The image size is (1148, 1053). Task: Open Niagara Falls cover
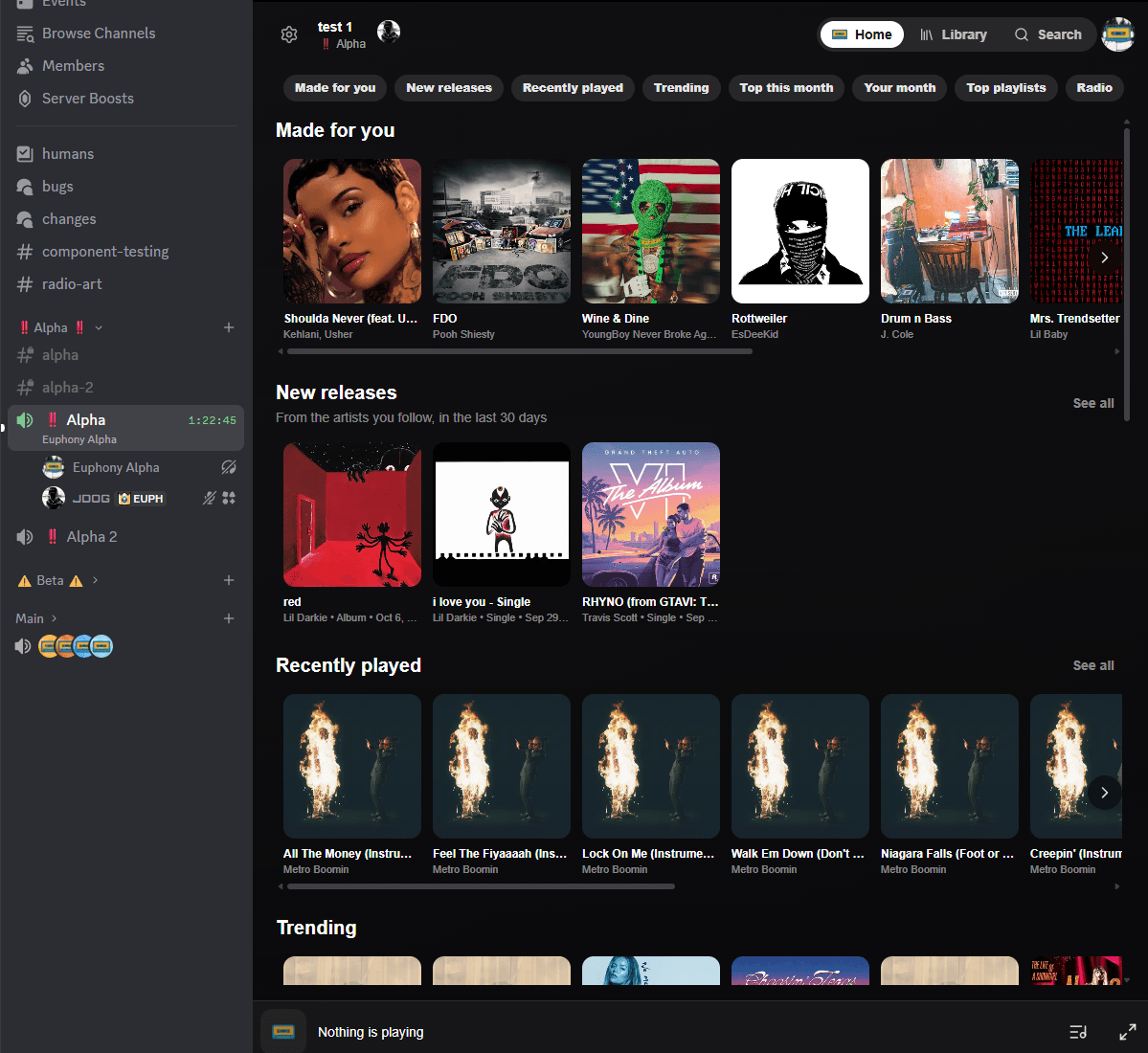click(x=950, y=766)
